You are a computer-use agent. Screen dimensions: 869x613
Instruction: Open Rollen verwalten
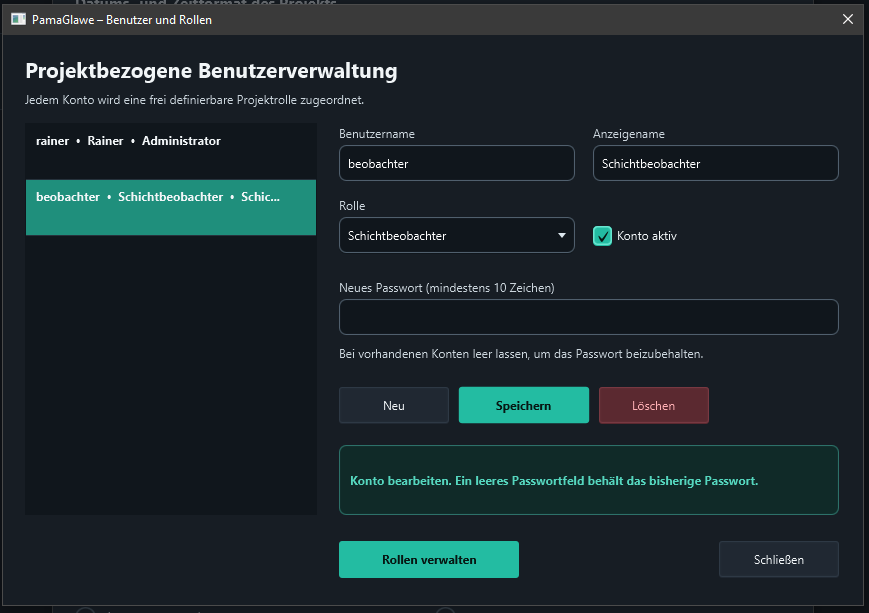tap(429, 559)
